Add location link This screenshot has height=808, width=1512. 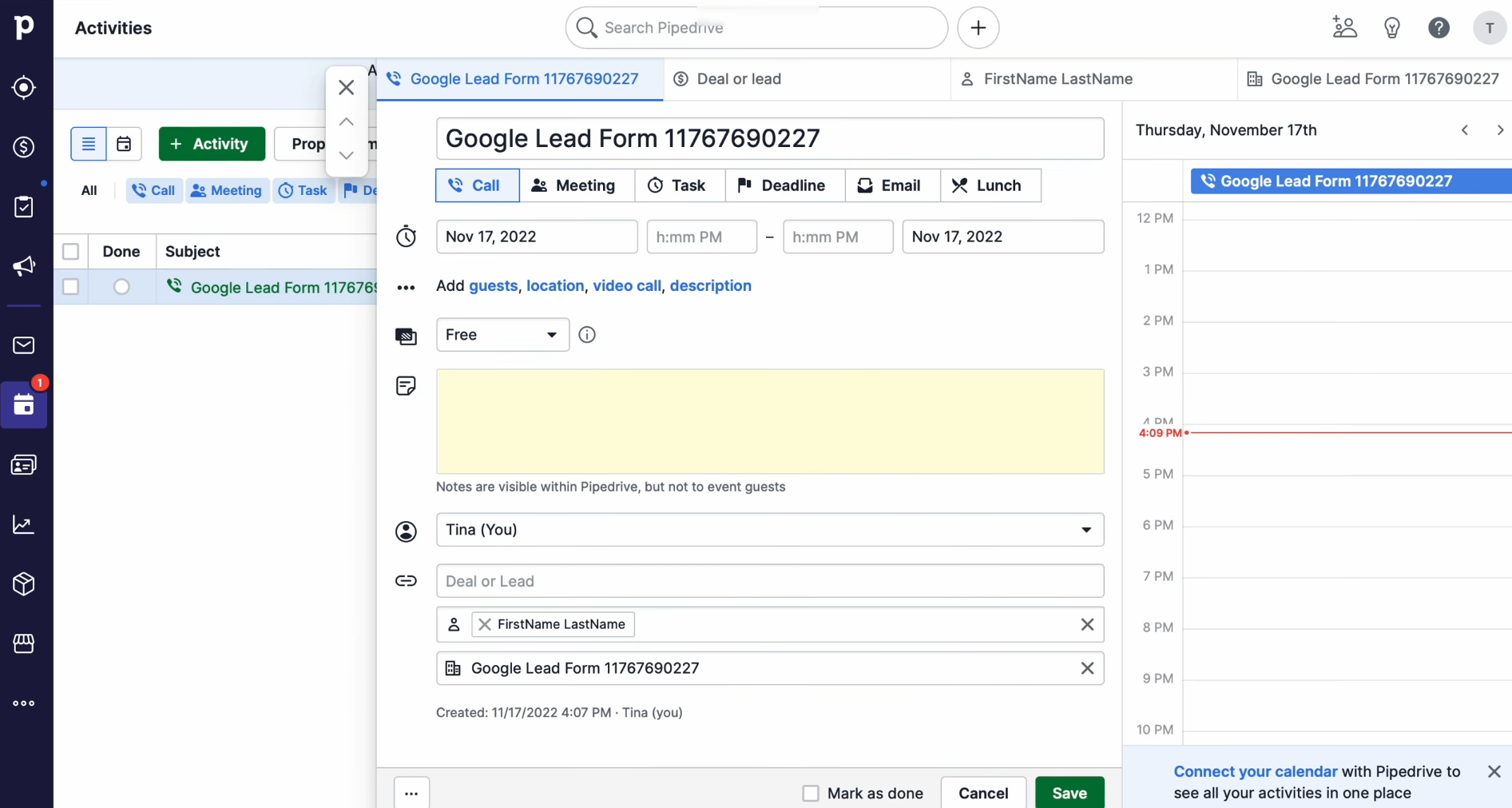click(555, 285)
